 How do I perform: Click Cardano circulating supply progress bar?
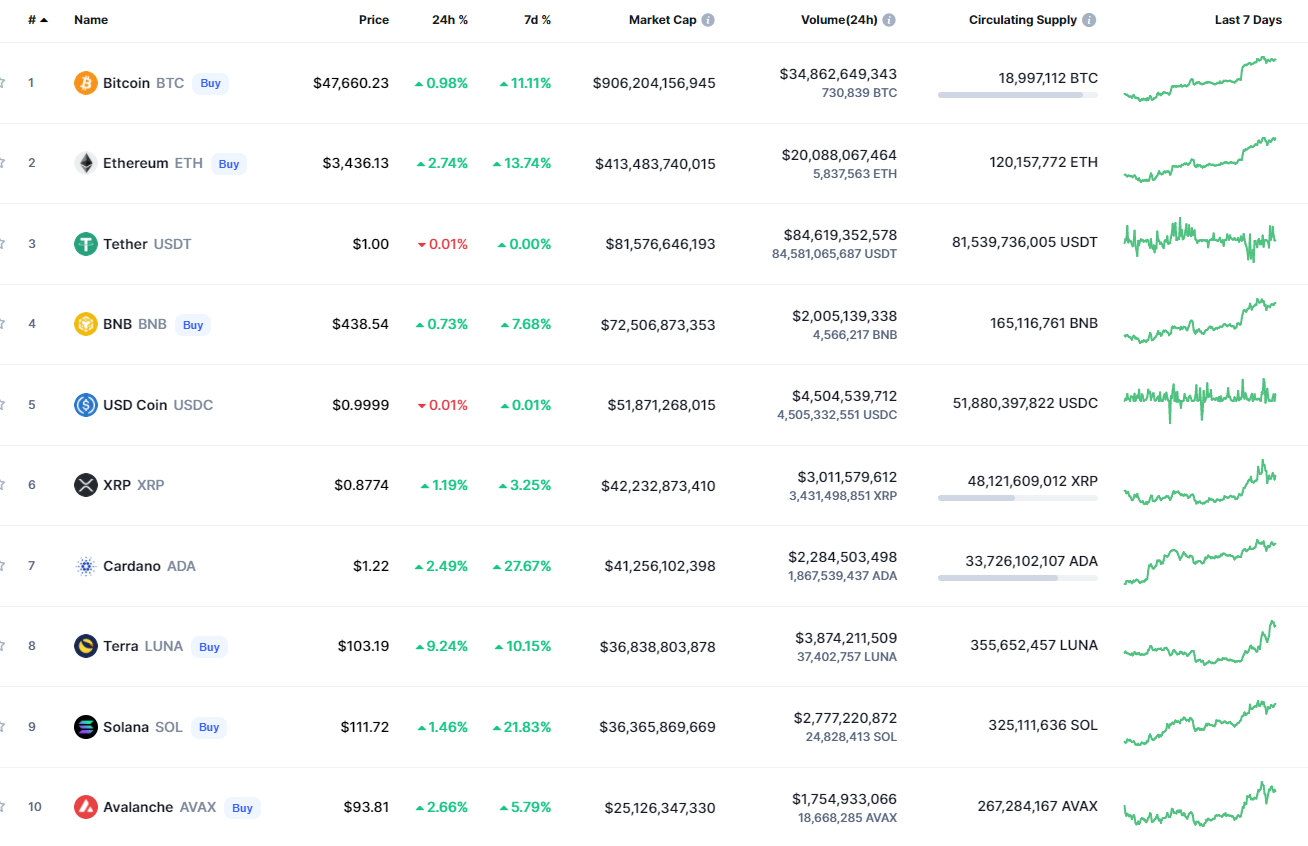[1017, 578]
